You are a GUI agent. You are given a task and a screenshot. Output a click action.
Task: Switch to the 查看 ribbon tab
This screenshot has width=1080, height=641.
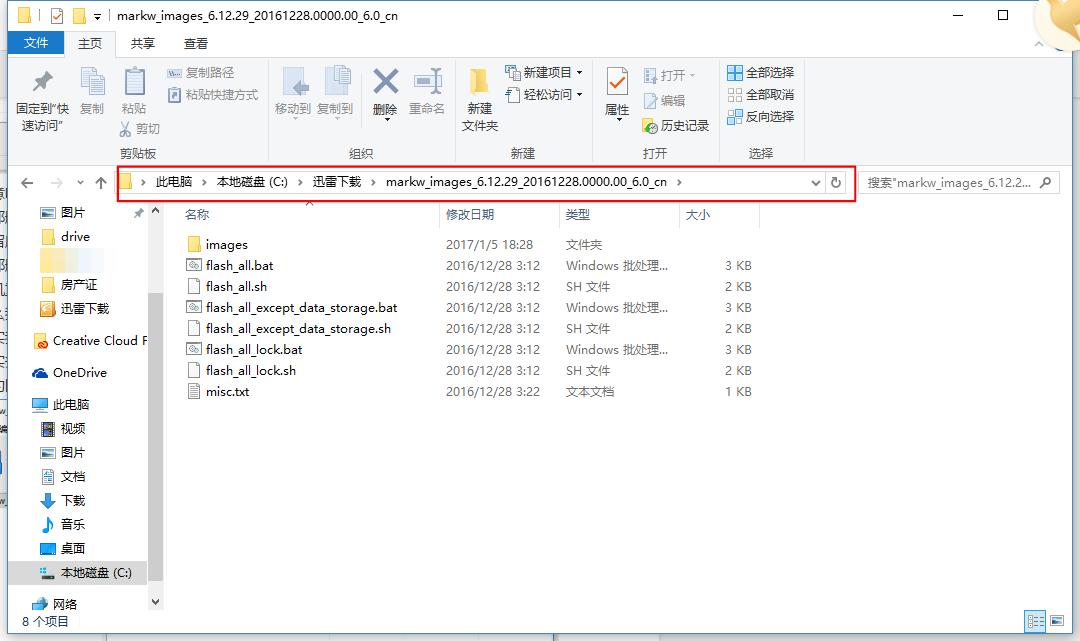coord(194,42)
